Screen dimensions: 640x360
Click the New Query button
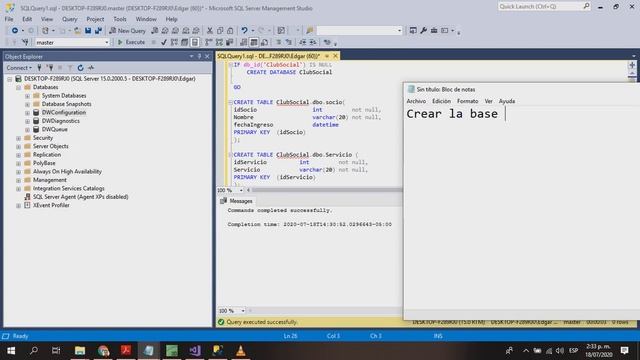pos(127,31)
